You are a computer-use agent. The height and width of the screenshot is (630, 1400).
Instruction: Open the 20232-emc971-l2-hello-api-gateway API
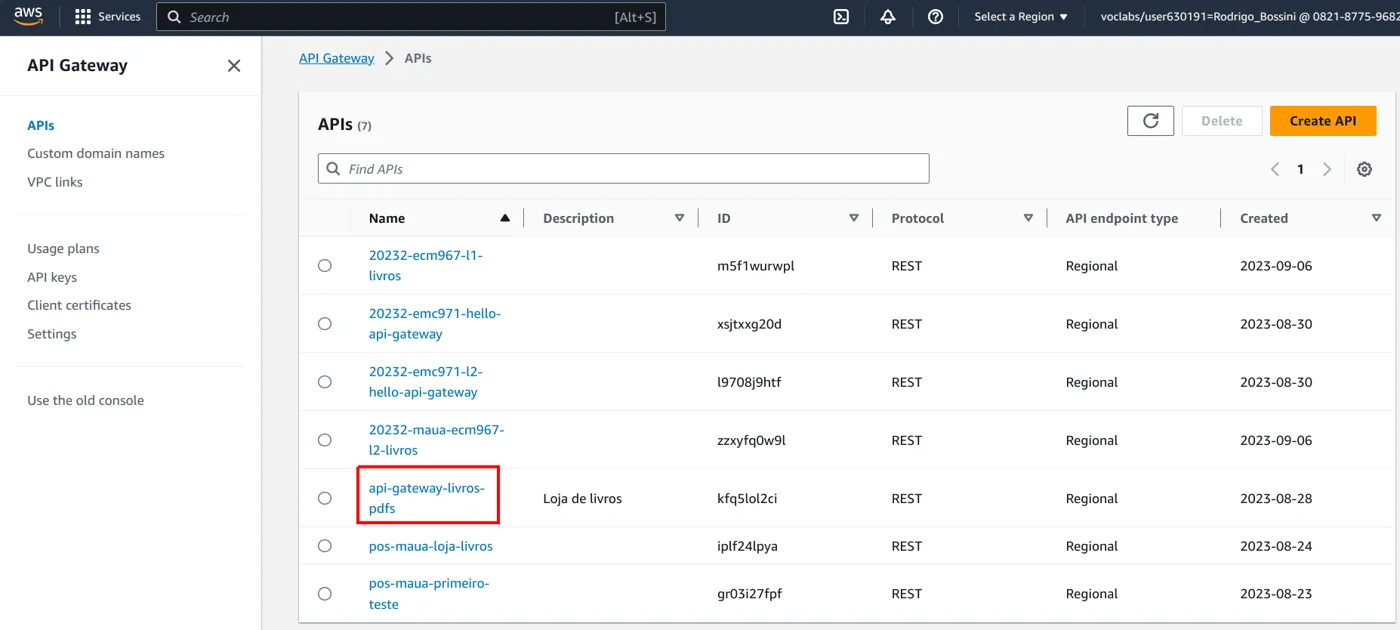pyautogui.click(x=426, y=382)
